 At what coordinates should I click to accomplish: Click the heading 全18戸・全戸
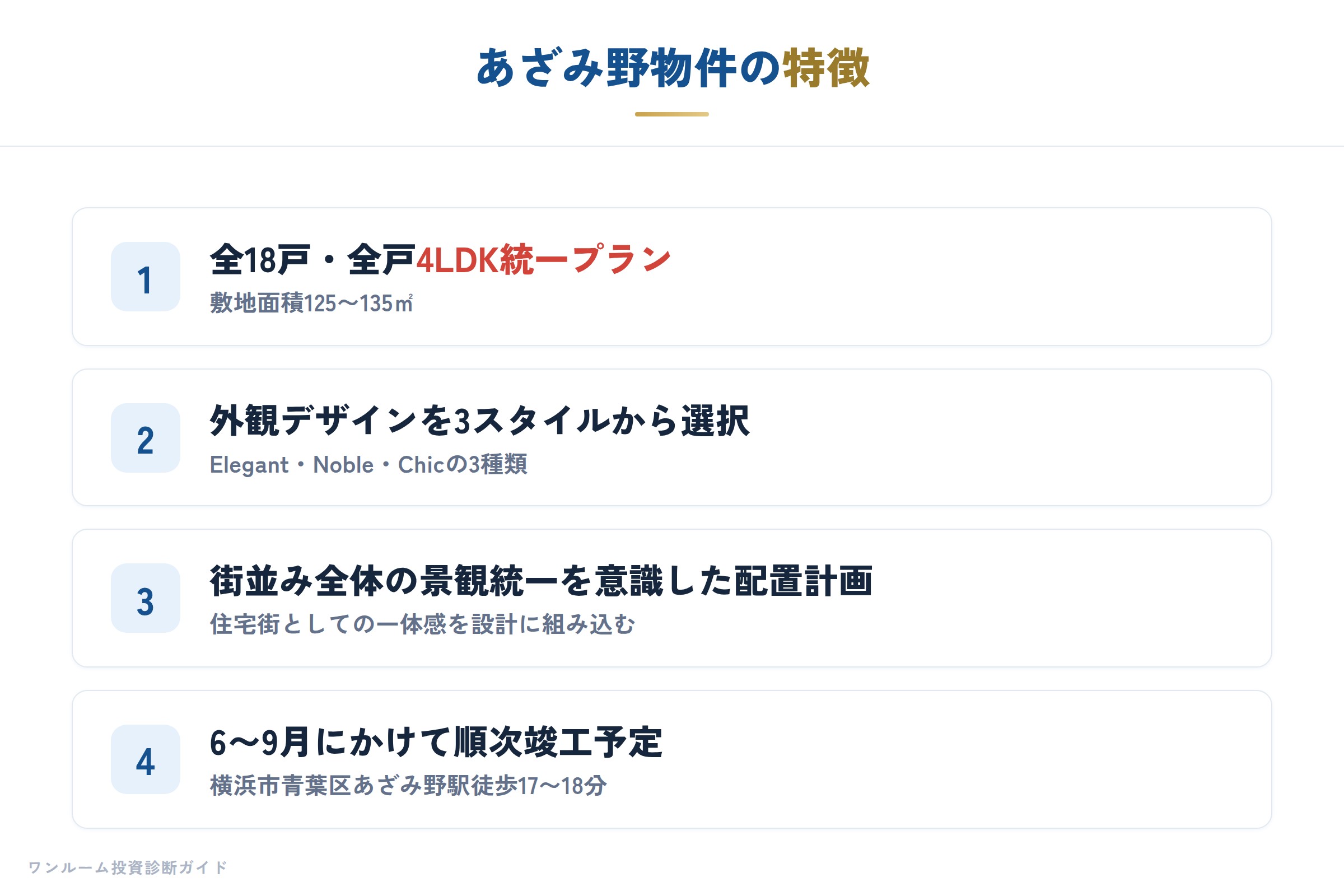(x=312, y=259)
